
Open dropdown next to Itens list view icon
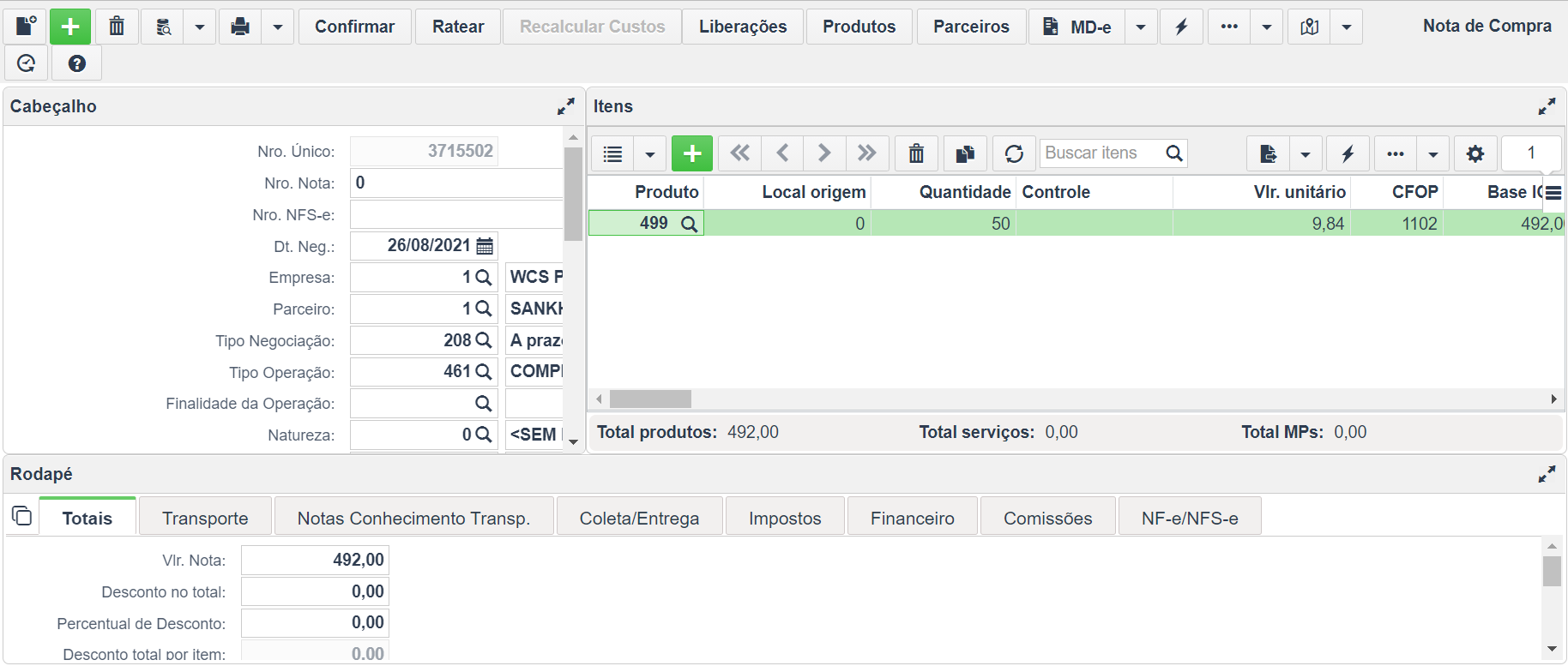(x=650, y=153)
